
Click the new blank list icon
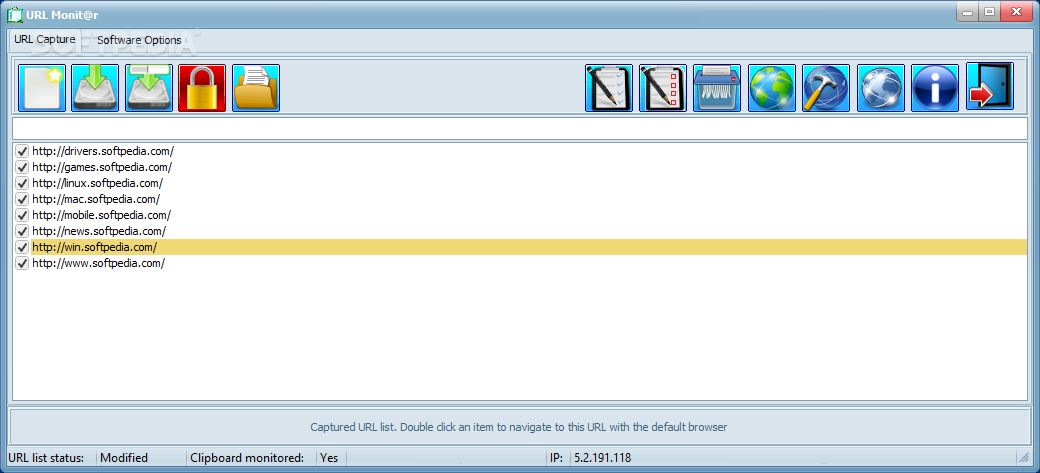[x=42, y=88]
